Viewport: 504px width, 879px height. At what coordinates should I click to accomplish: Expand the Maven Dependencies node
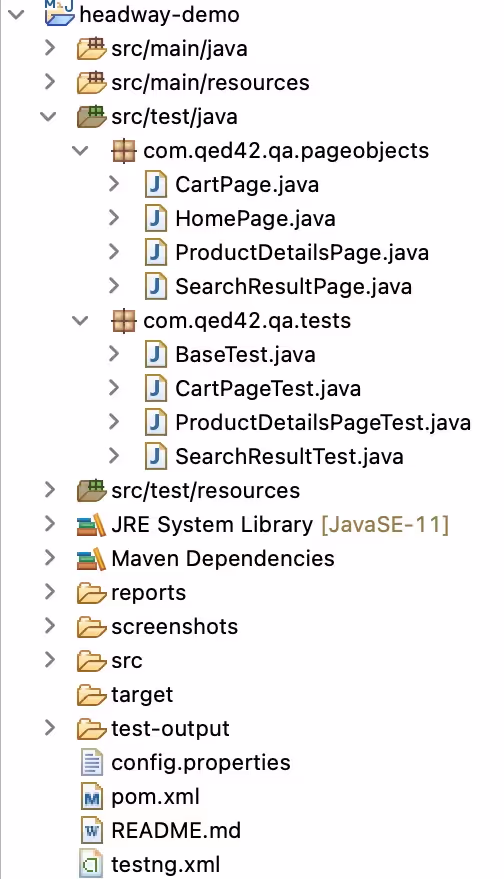[x=50, y=558]
